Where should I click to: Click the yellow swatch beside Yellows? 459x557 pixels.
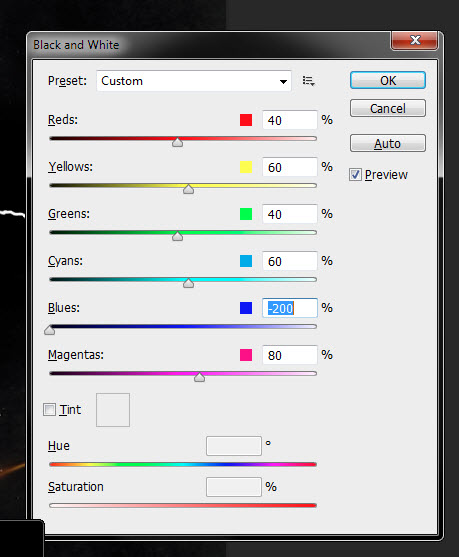click(246, 167)
